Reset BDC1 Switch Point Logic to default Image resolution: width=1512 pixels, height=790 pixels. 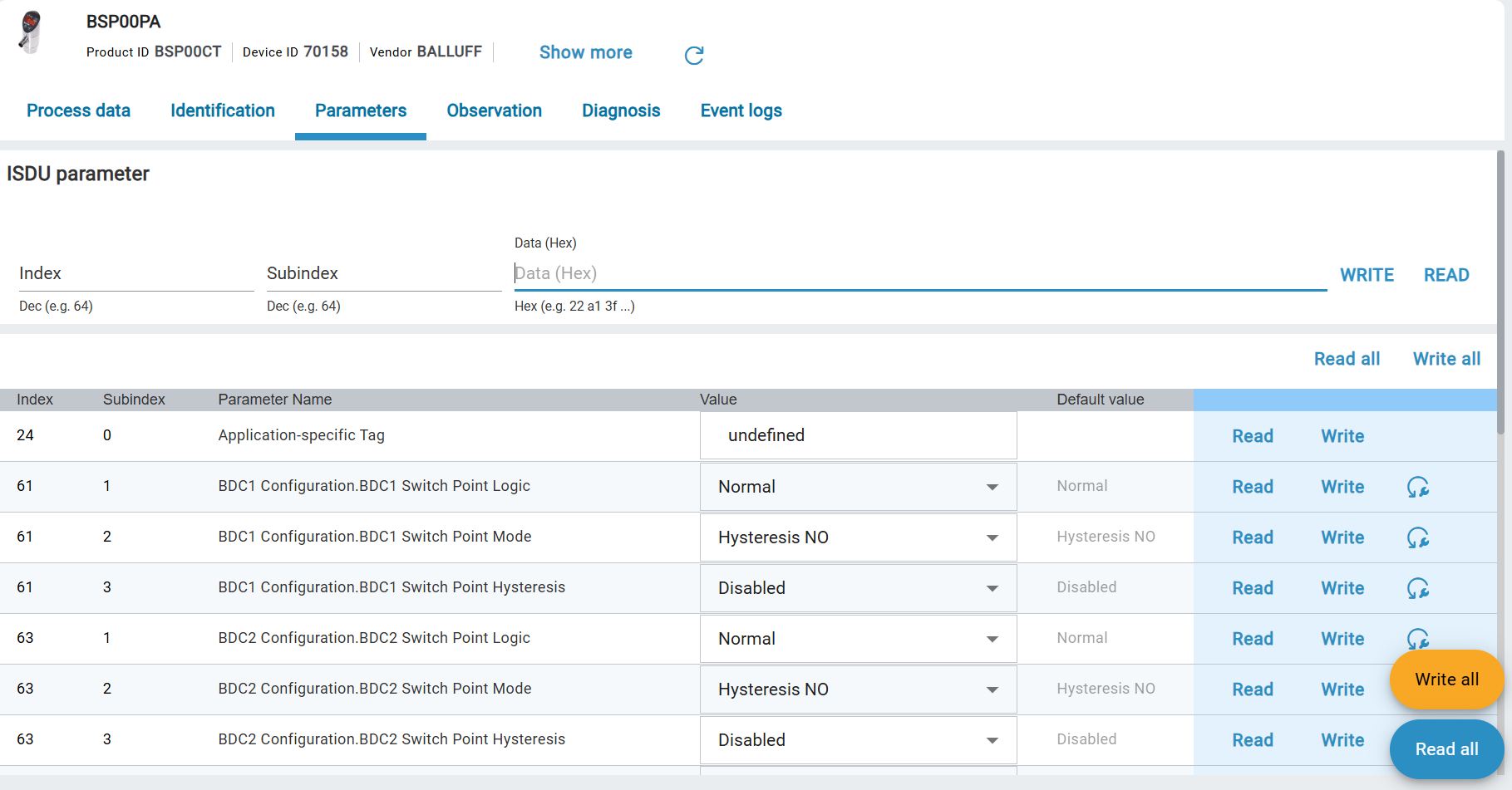coord(1417,487)
